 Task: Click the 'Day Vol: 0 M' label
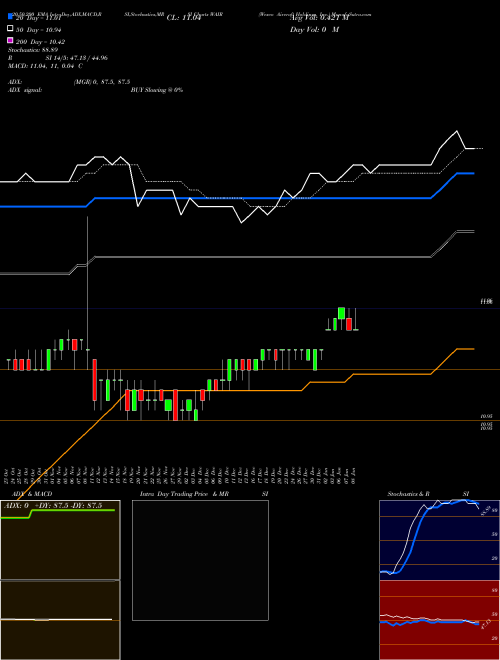tap(314, 30)
